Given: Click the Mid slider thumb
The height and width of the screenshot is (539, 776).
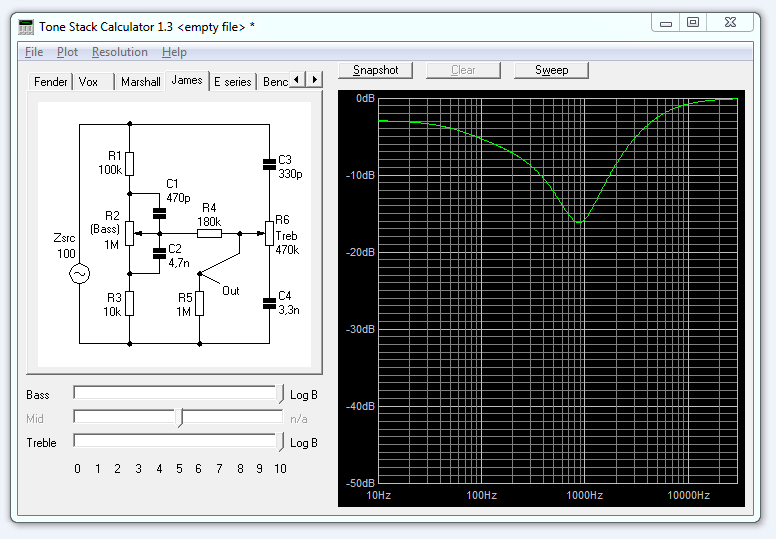Looking at the screenshot, I should [180, 418].
